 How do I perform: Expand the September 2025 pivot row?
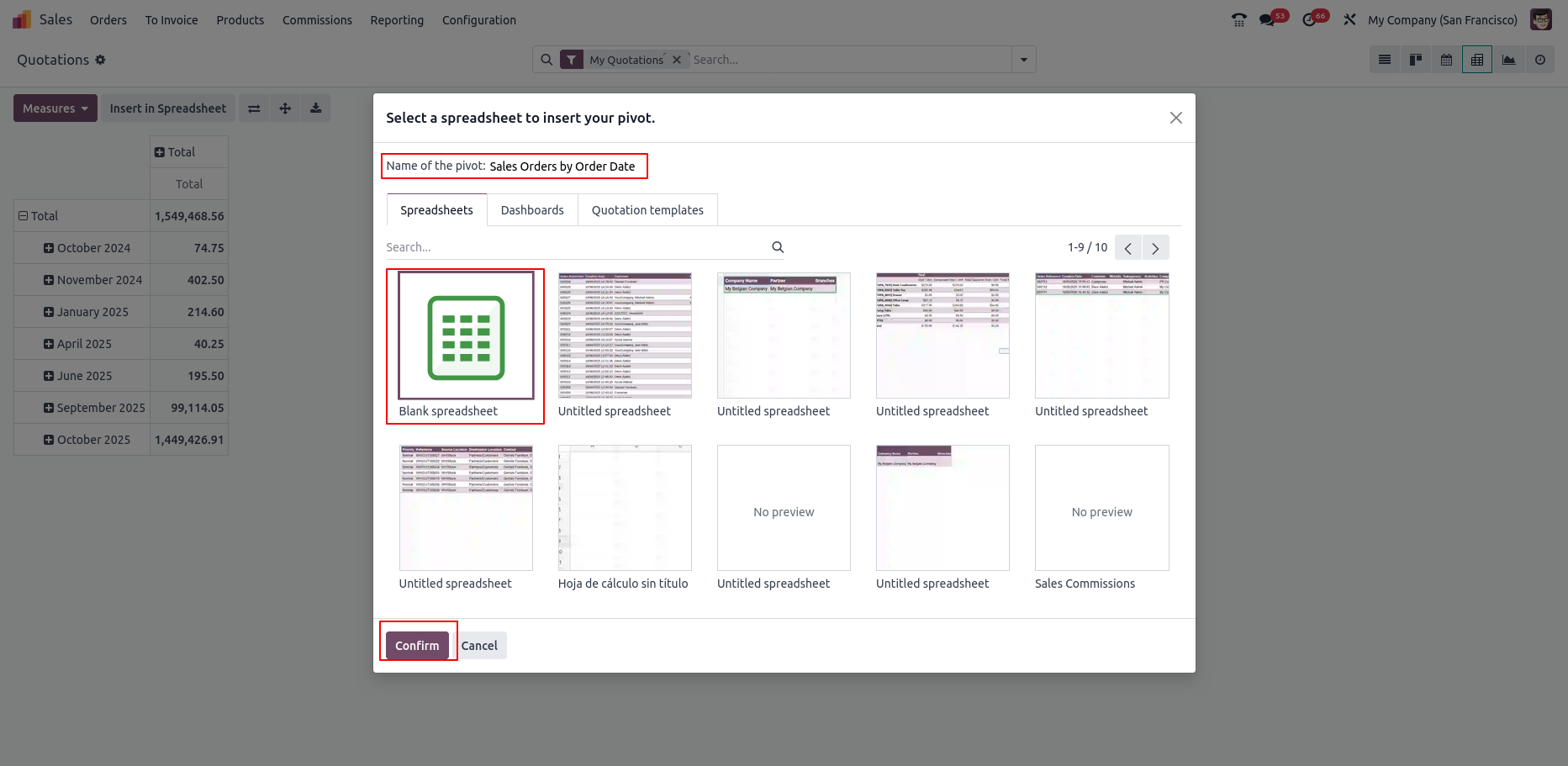49,408
